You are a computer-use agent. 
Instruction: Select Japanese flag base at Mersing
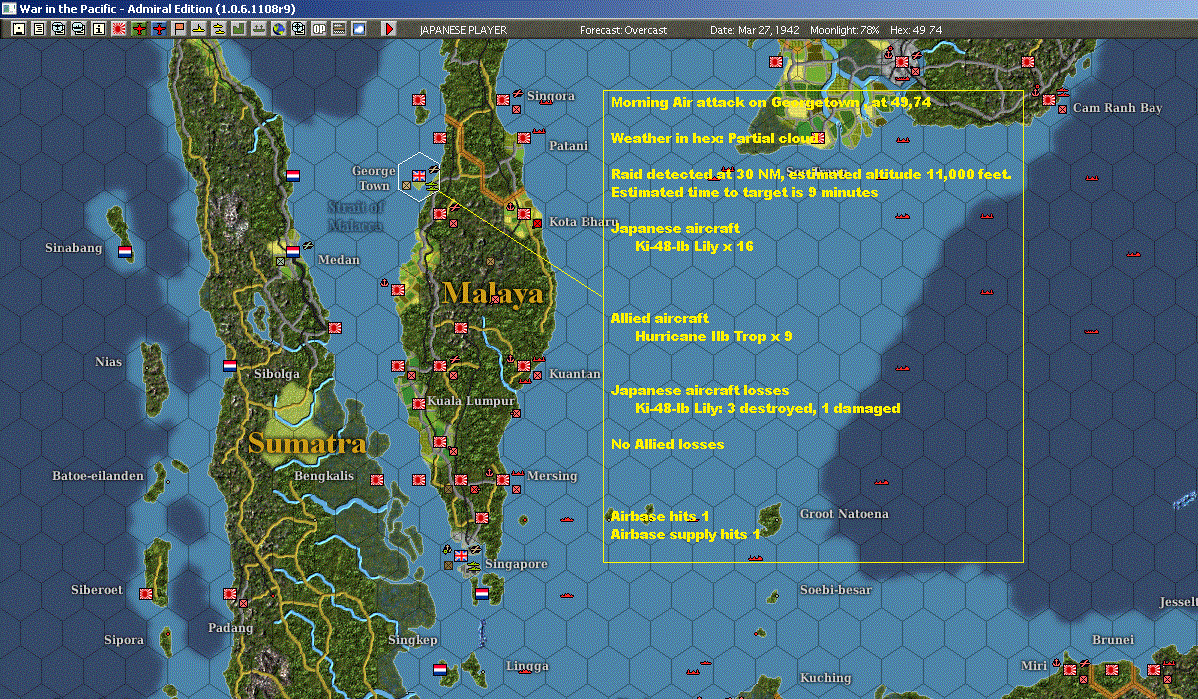503,480
